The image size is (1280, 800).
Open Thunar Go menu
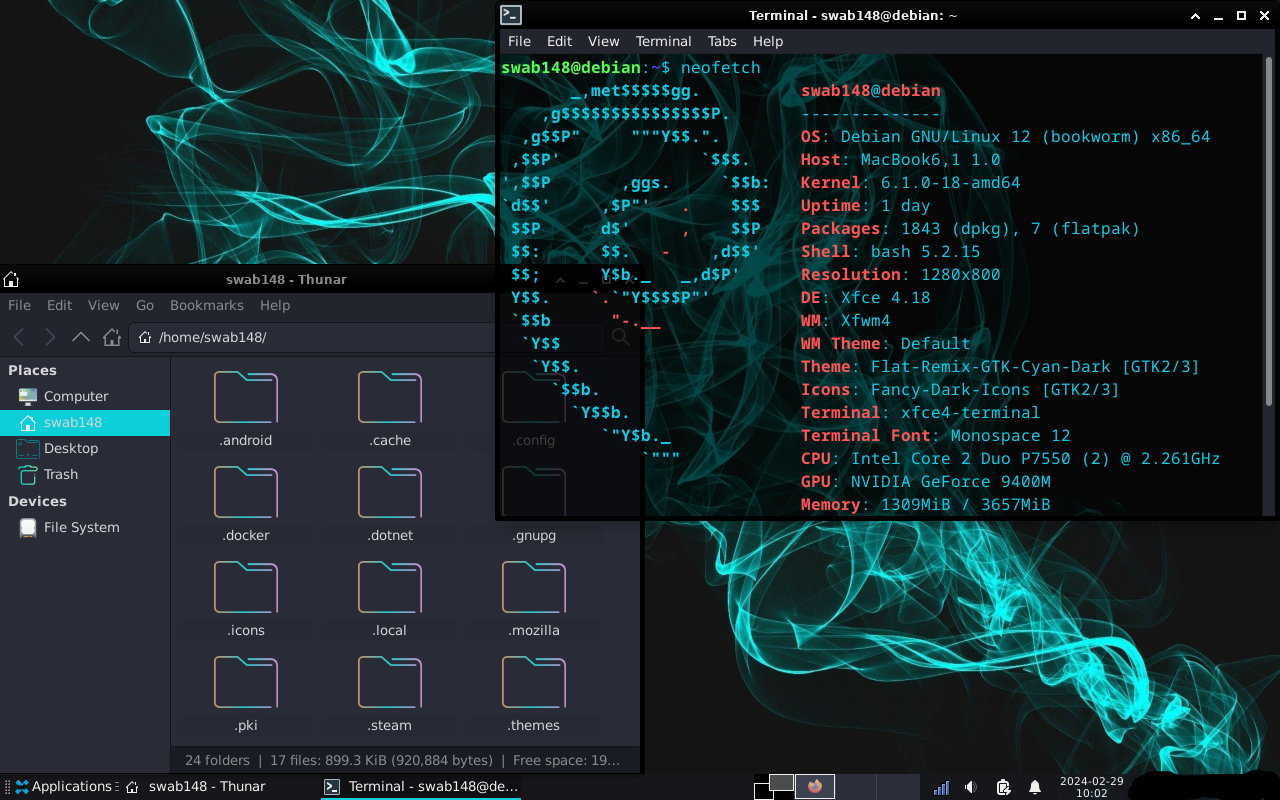click(145, 305)
